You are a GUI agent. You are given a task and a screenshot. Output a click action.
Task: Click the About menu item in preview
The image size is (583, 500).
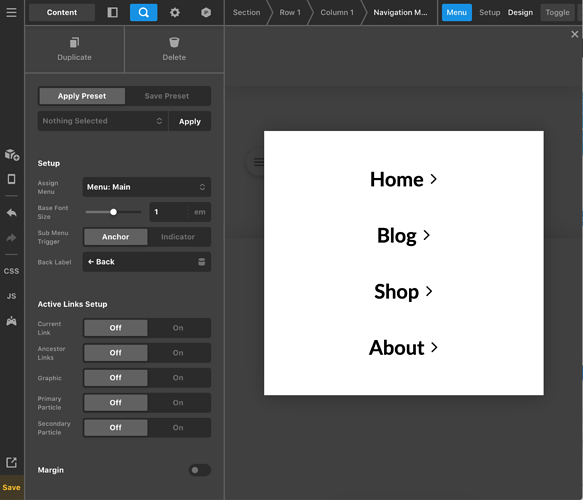(397, 348)
